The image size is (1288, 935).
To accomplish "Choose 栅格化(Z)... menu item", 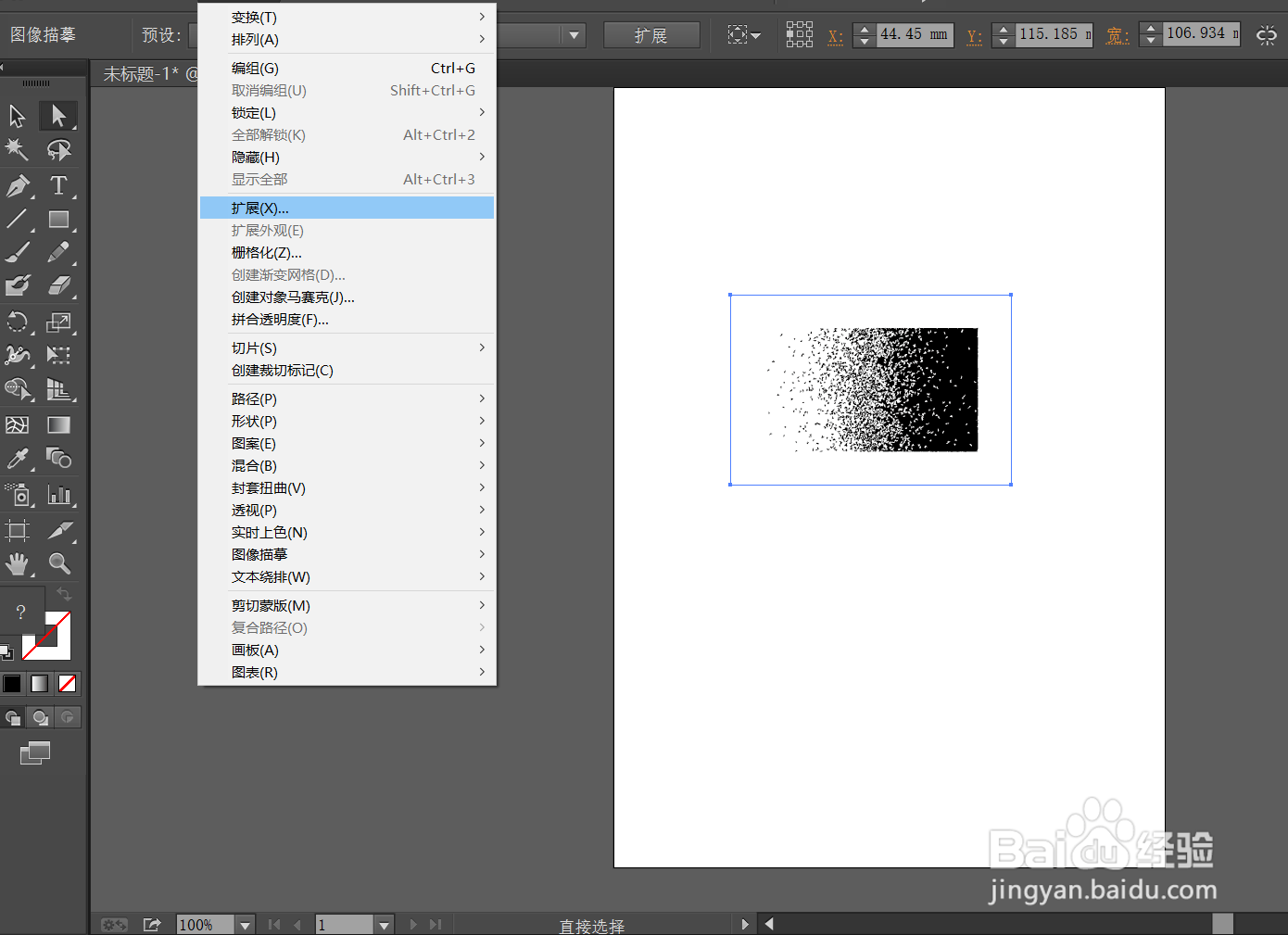I will click(347, 252).
